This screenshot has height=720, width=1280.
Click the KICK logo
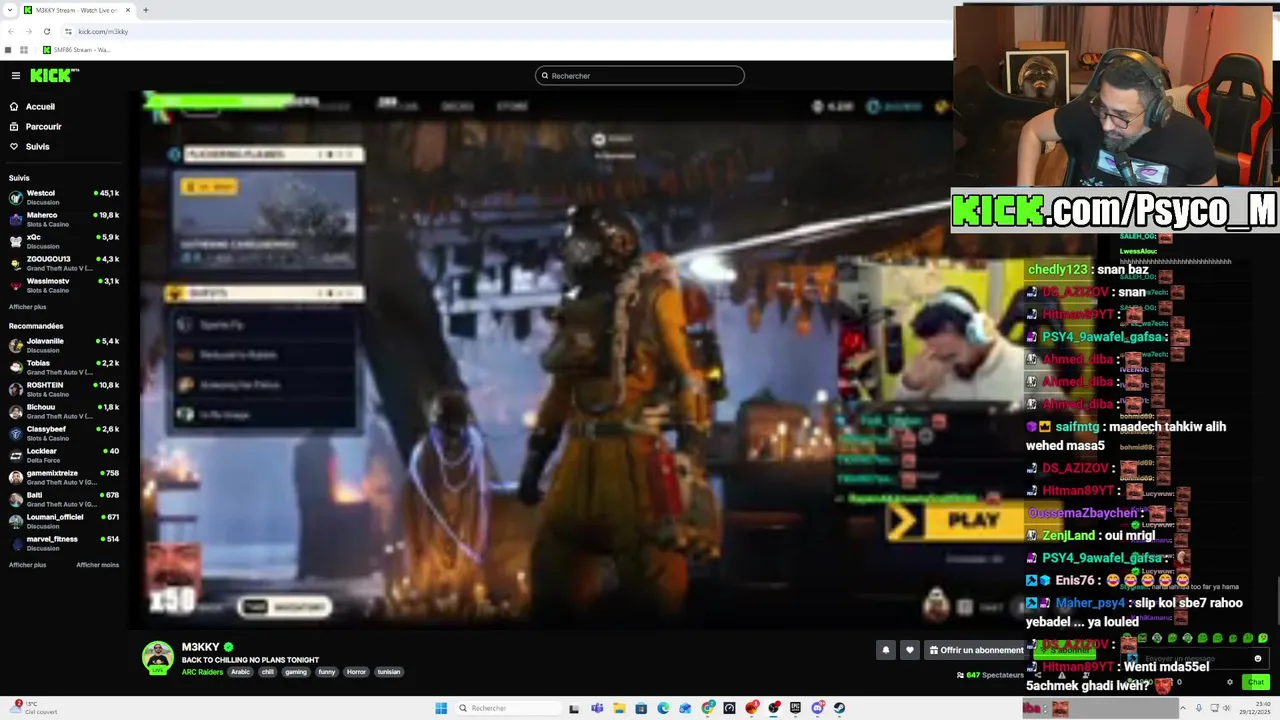pos(54,75)
